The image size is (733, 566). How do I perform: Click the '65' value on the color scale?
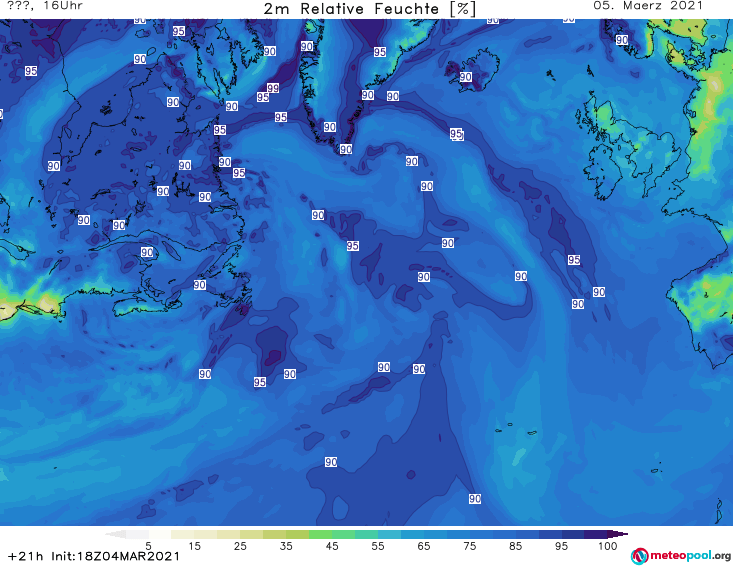coord(424,546)
